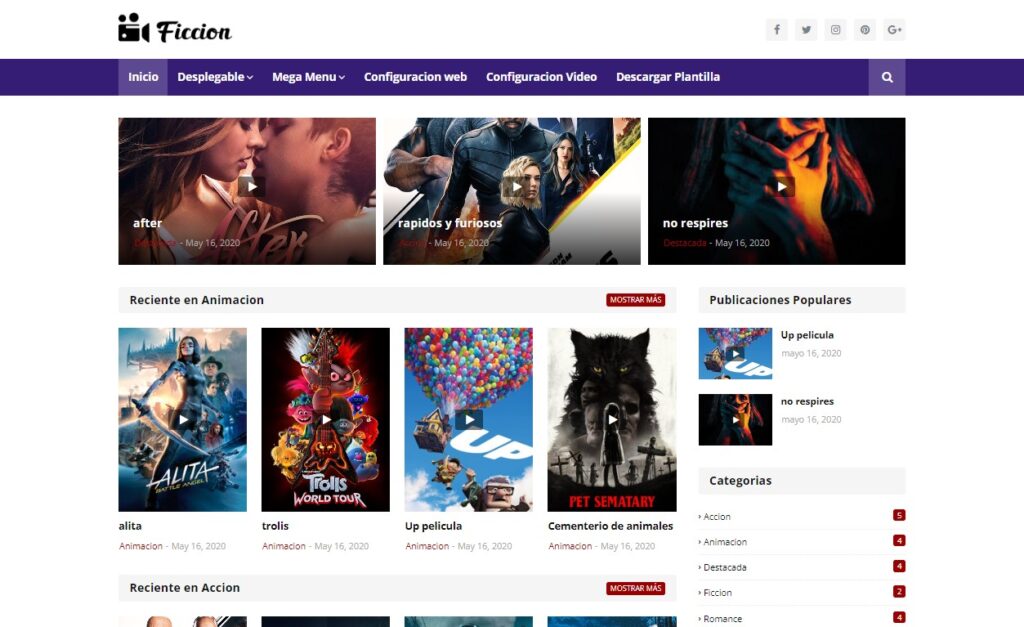The width and height of the screenshot is (1024, 627).
Task: Select Romance category in sidebar
Action: pyautogui.click(x=722, y=619)
